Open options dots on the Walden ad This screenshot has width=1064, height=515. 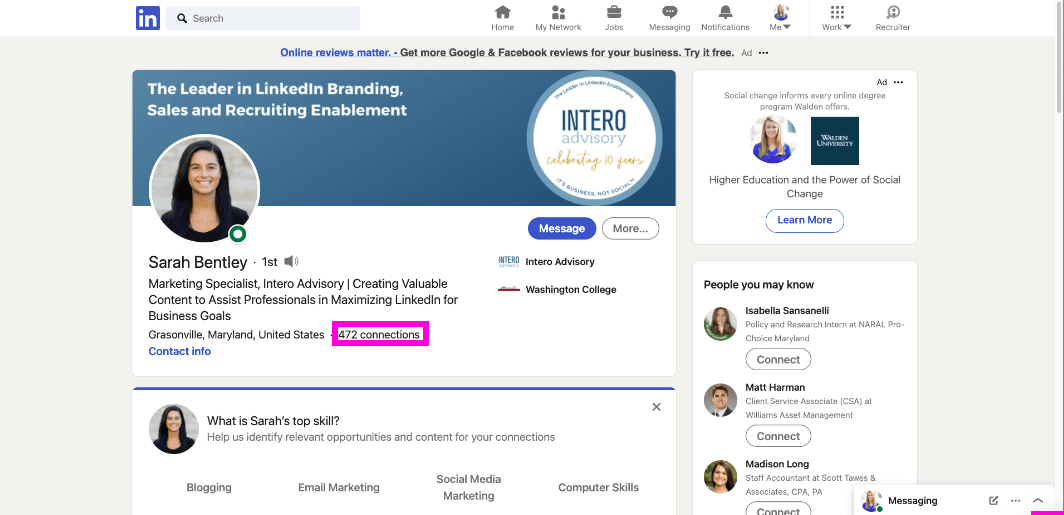pyautogui.click(x=898, y=82)
